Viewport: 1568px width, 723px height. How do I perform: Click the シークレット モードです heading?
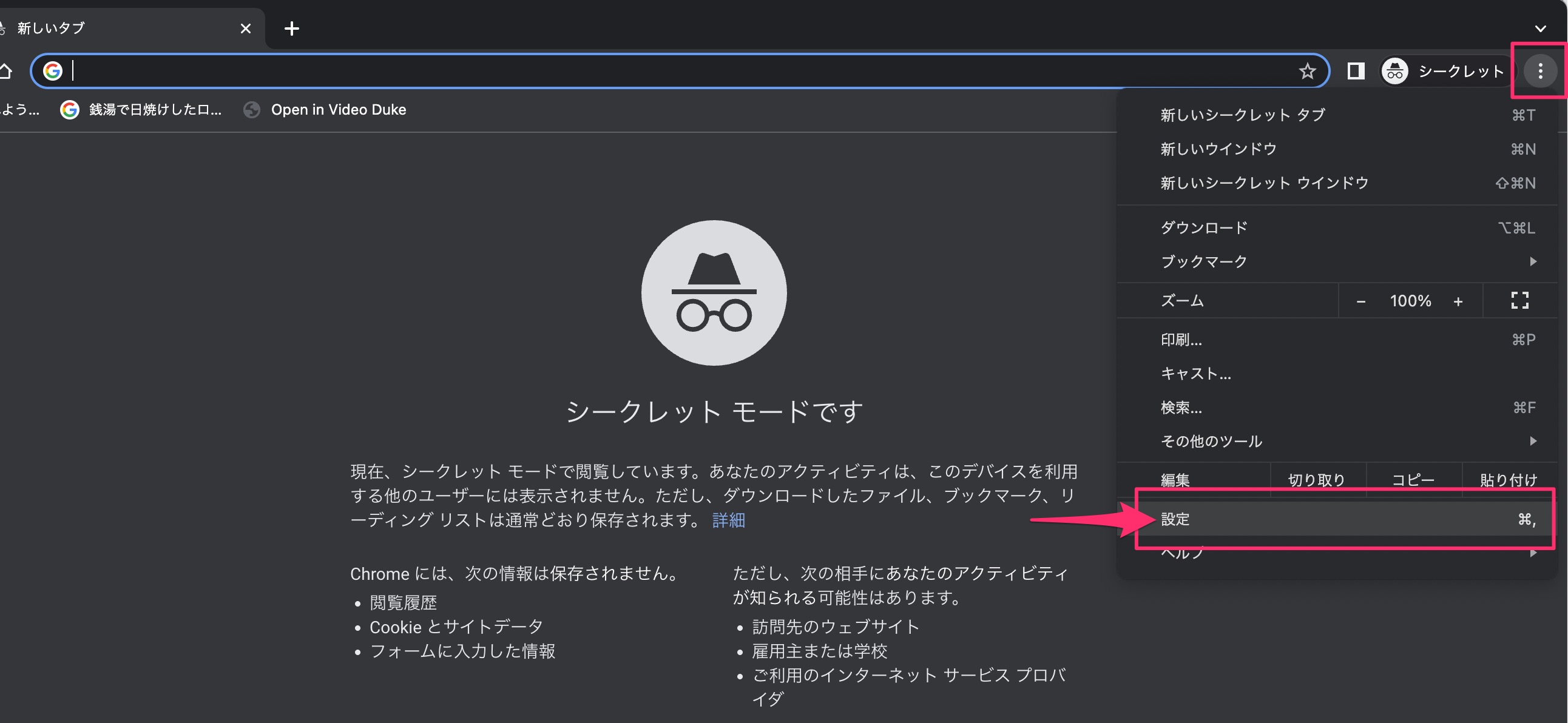[714, 412]
